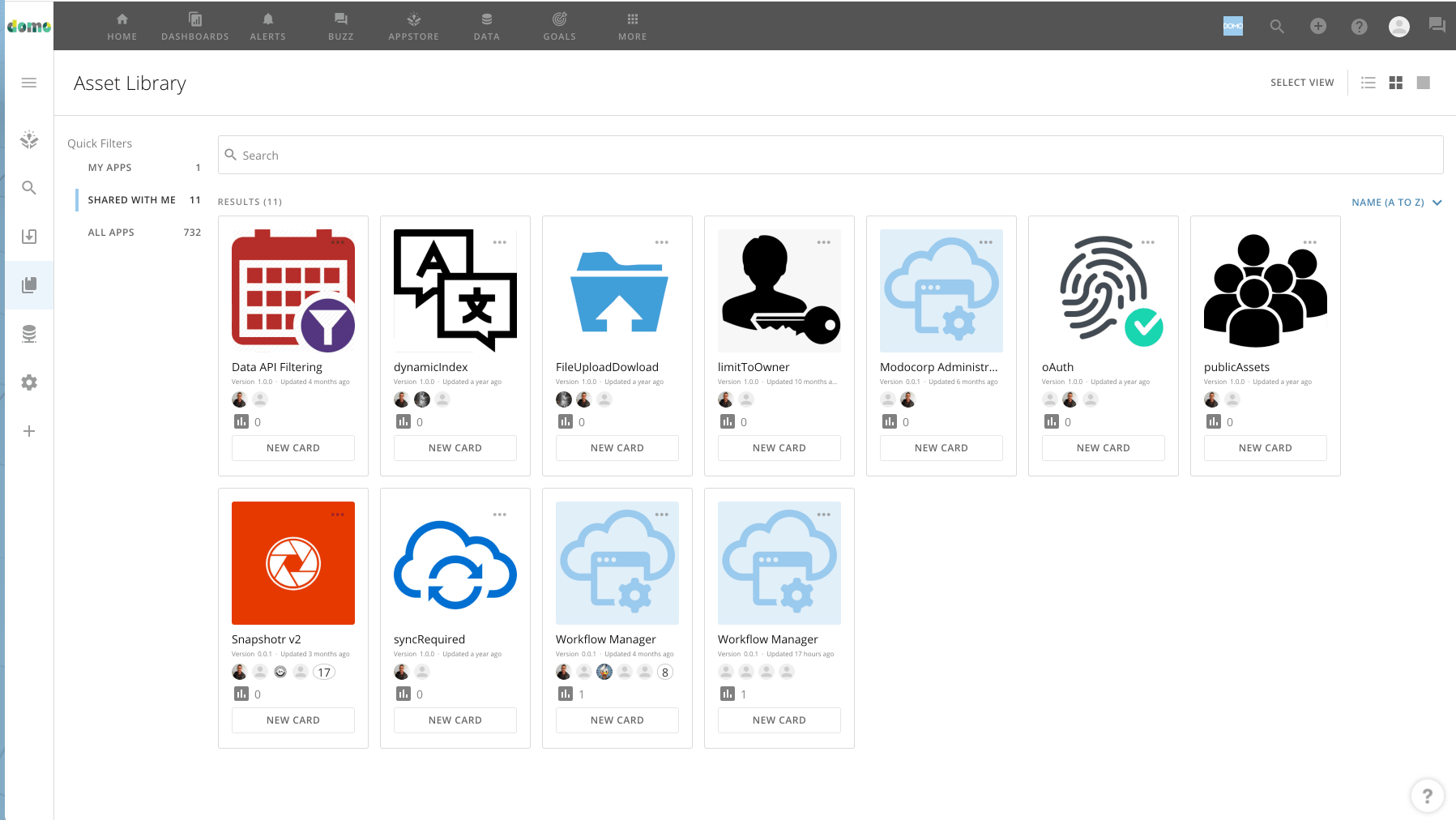1456x820 pixels.
Task: Click the floating help button at bottom right
Action: point(1427,796)
